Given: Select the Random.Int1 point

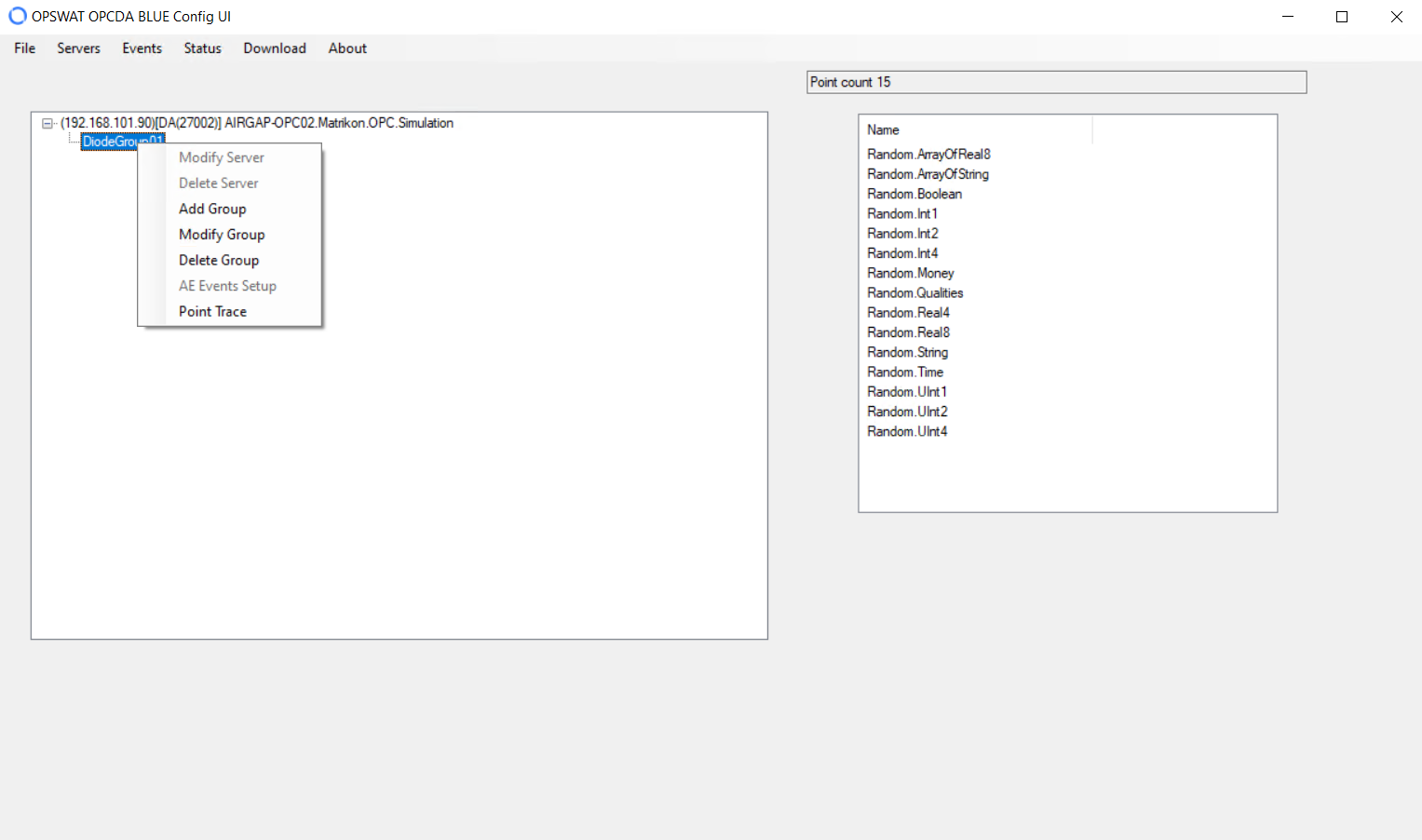Looking at the screenshot, I should [x=902, y=214].
